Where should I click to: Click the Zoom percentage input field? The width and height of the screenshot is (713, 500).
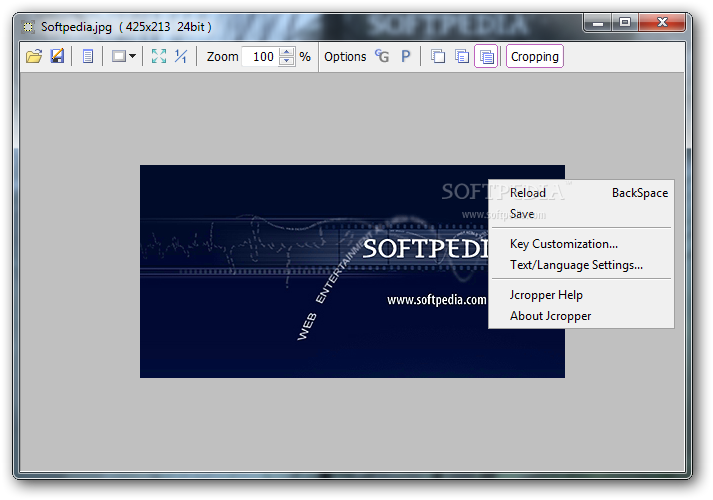pos(261,57)
